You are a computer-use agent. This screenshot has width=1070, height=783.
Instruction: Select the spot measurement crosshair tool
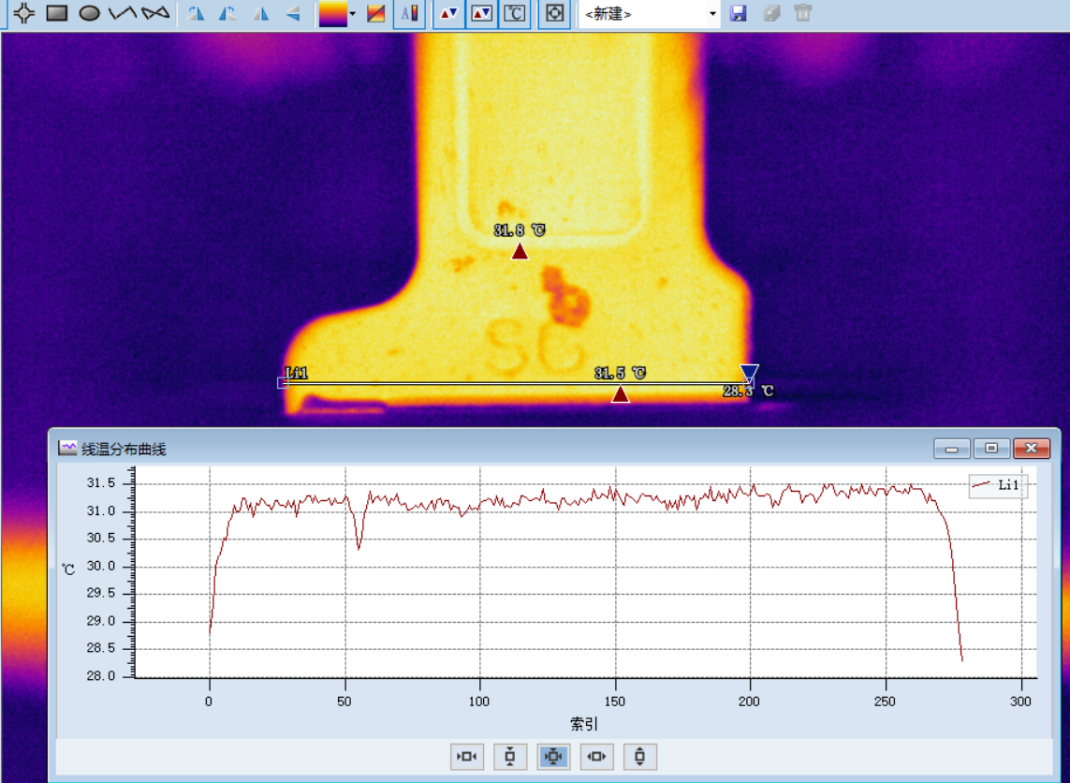pyautogui.click(x=24, y=13)
